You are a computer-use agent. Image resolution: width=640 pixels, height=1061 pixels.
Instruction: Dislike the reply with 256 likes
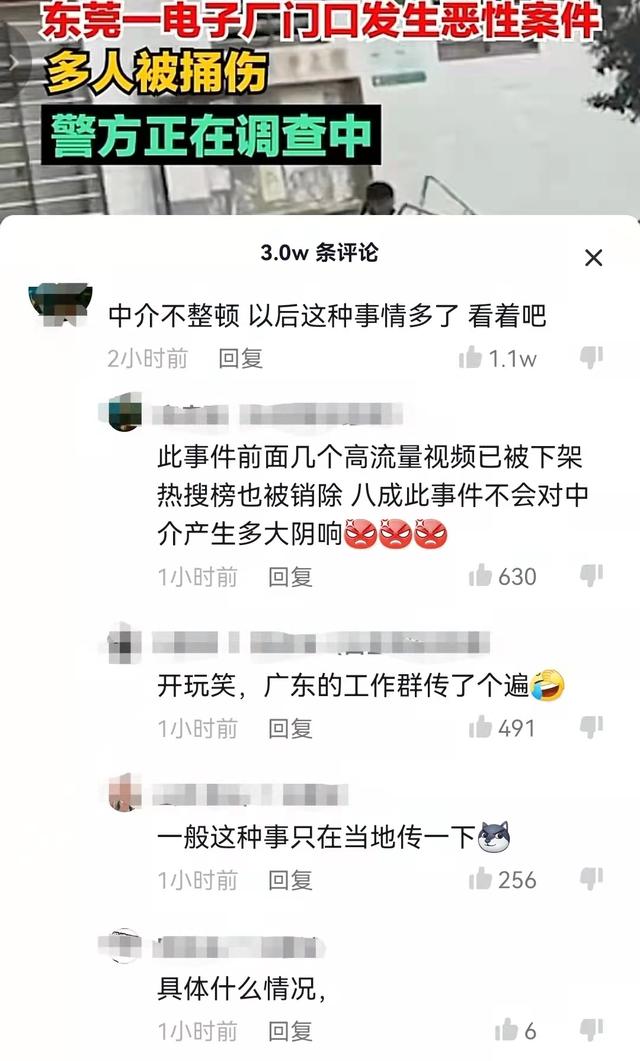[591, 879]
